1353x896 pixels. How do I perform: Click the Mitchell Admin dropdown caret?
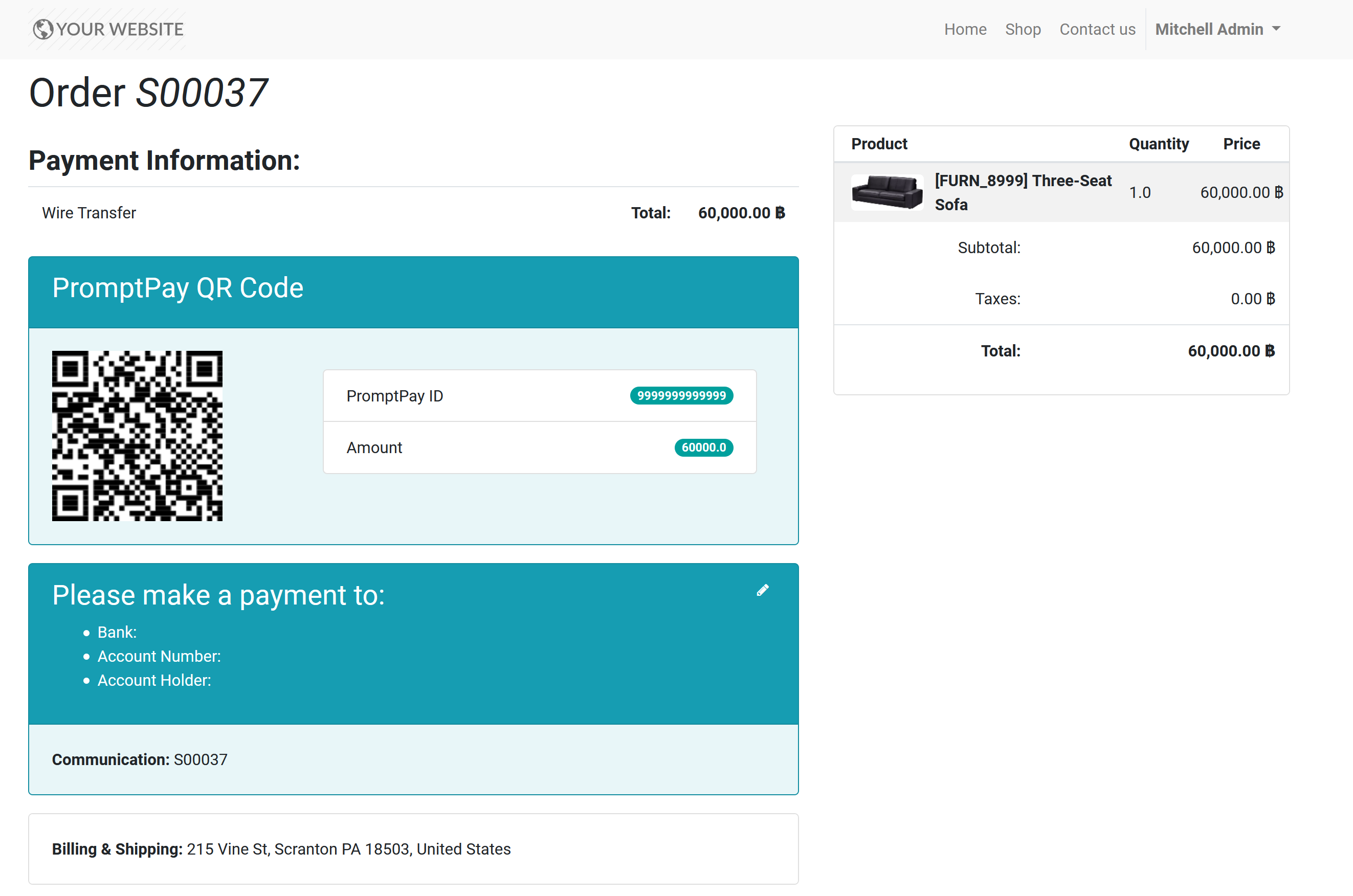click(x=1276, y=29)
